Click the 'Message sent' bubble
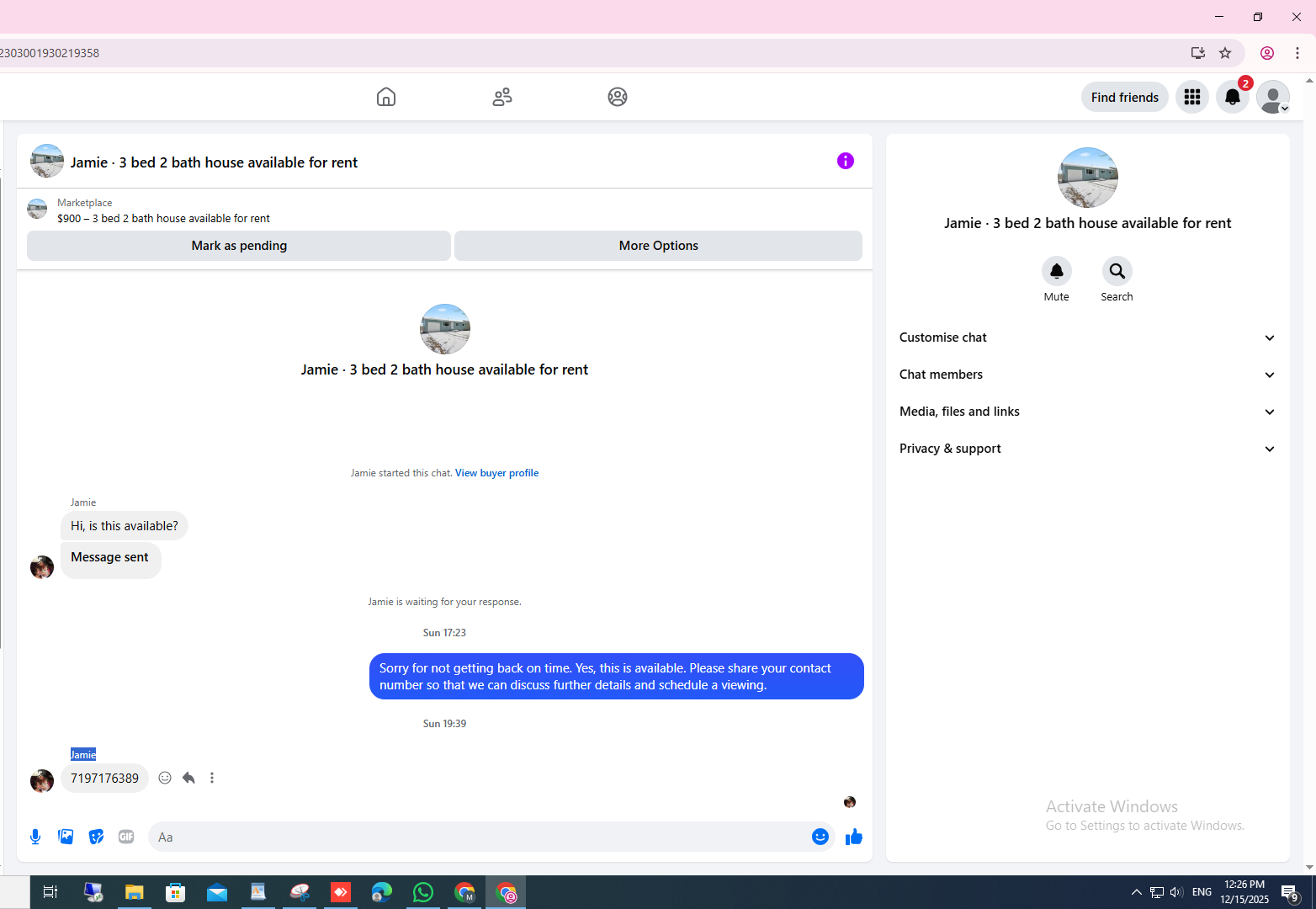This screenshot has height=909, width=1316. (x=110, y=559)
